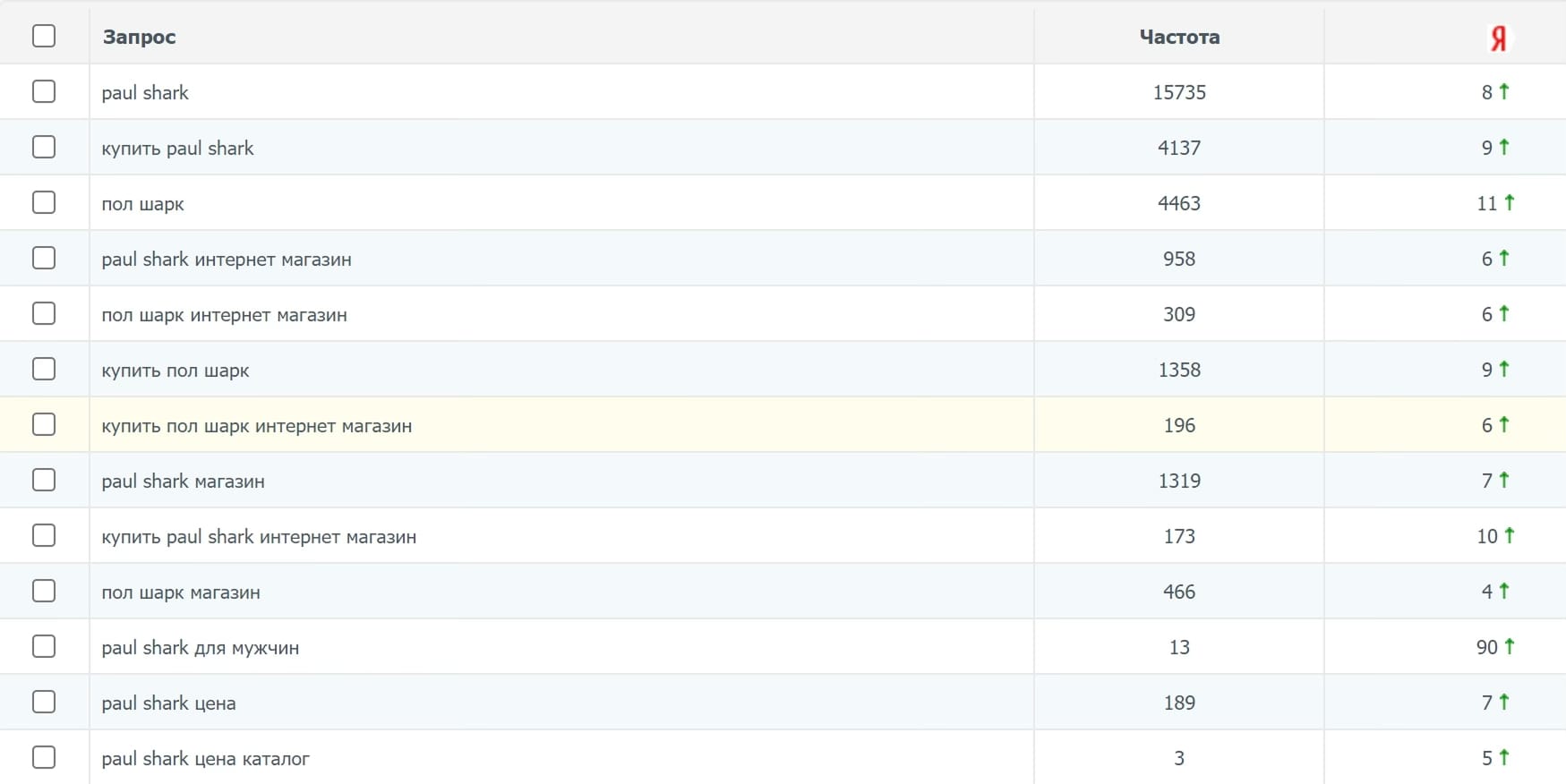Click the query 'пол шарк магазин'
The width and height of the screenshot is (1566, 784).
point(181,592)
